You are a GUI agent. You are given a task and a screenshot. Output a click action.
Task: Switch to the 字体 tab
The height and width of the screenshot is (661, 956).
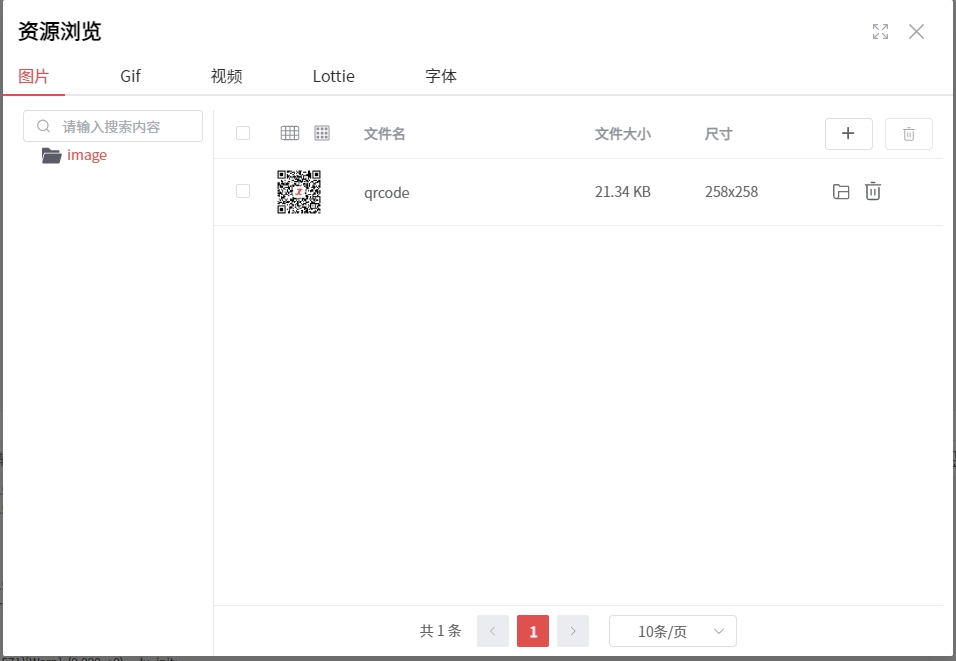pos(441,76)
